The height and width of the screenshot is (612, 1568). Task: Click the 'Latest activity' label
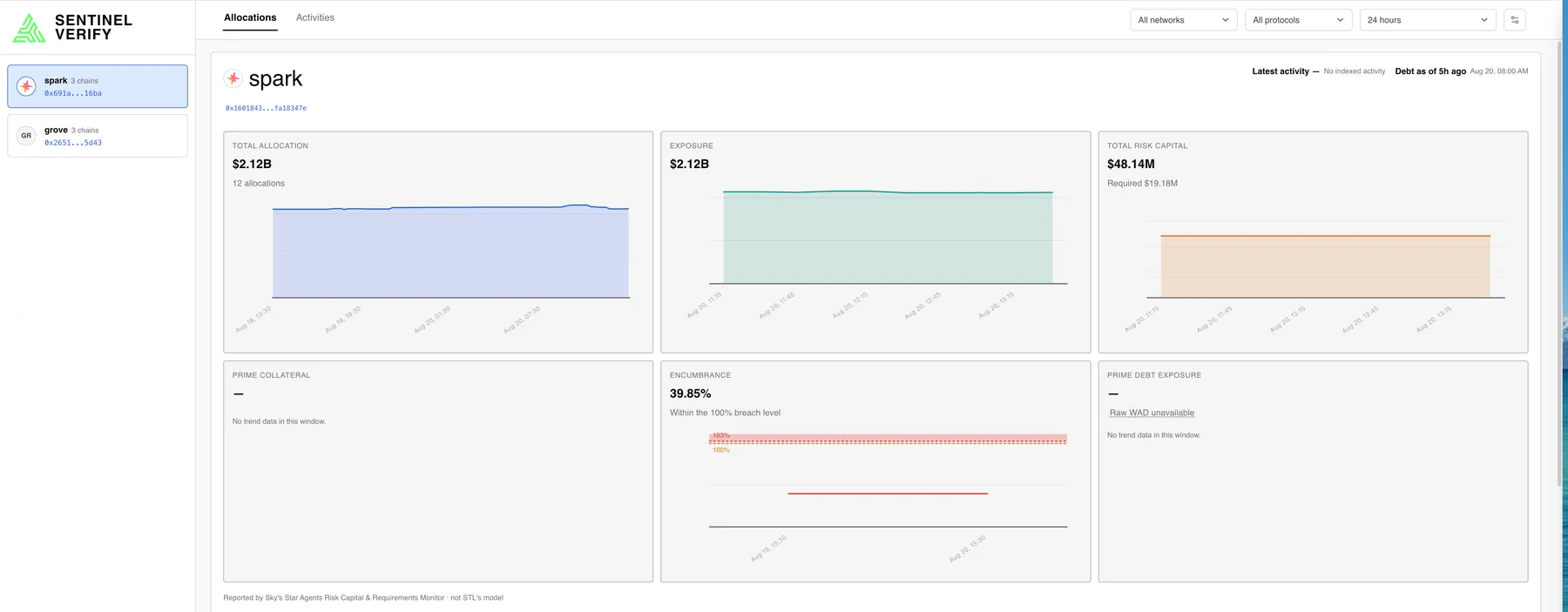[1281, 71]
